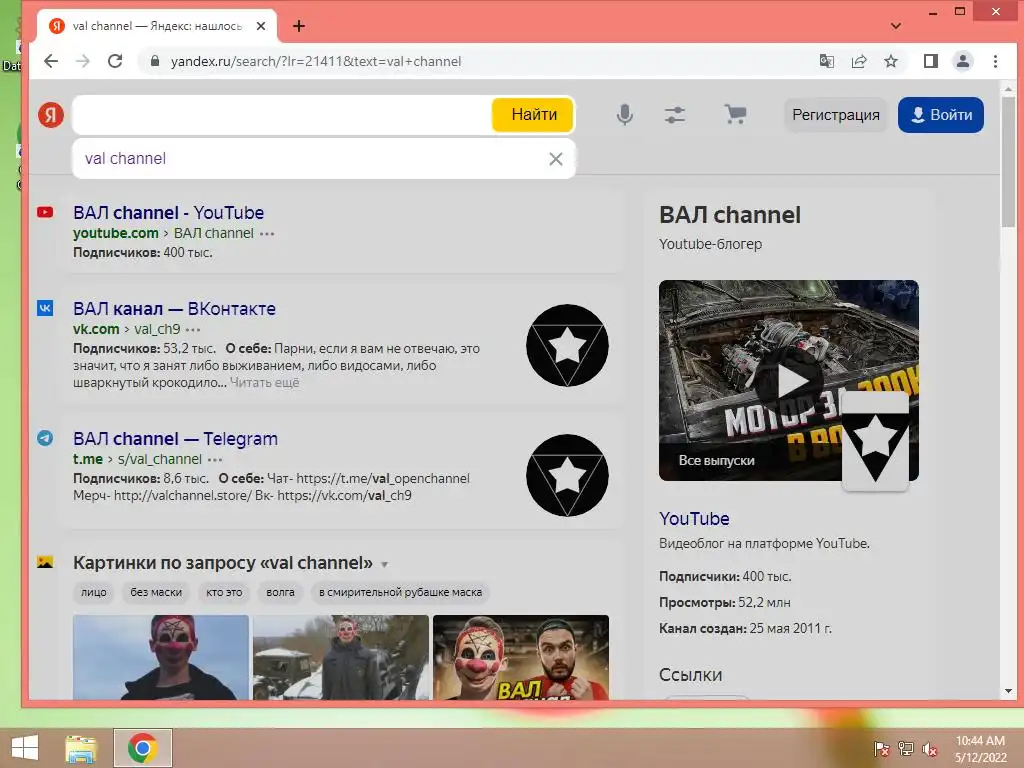Open File Explorer from taskbar
This screenshot has width=1024, height=768.
pyautogui.click(x=81, y=748)
